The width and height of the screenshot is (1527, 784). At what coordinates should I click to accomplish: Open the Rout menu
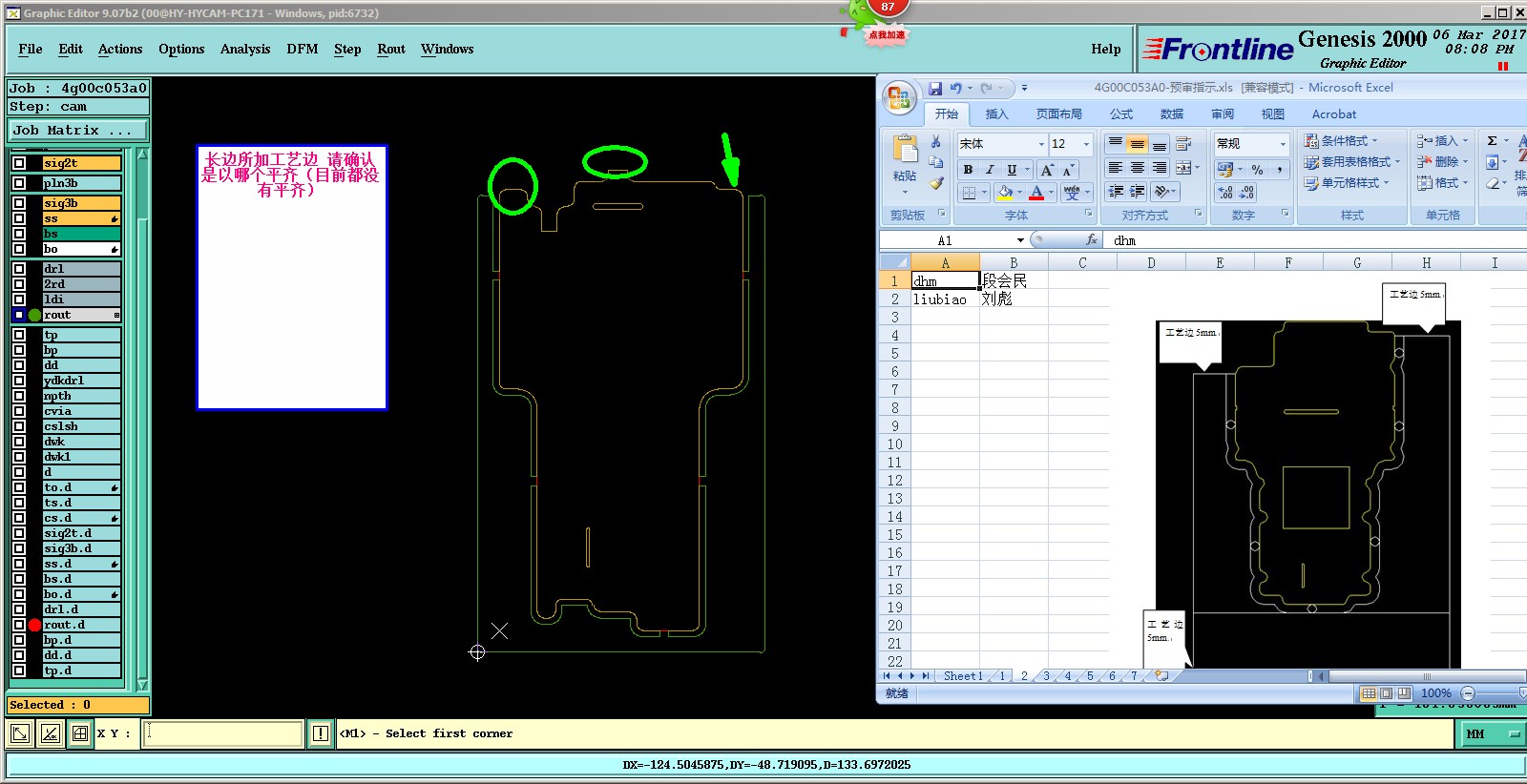tap(391, 50)
